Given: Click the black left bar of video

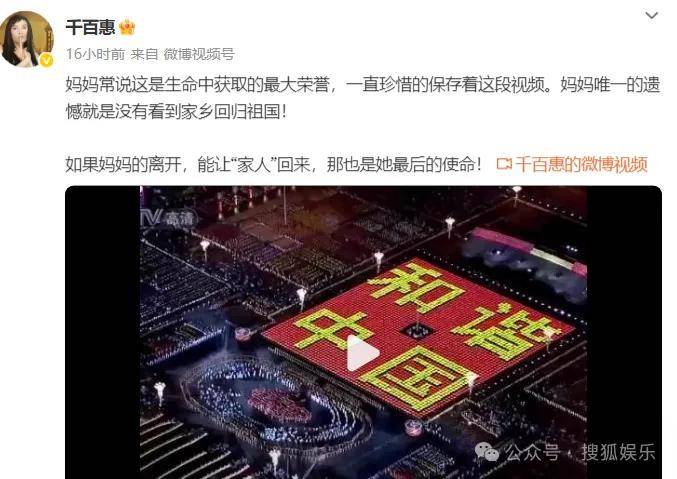Looking at the screenshot, I should coord(103,333).
